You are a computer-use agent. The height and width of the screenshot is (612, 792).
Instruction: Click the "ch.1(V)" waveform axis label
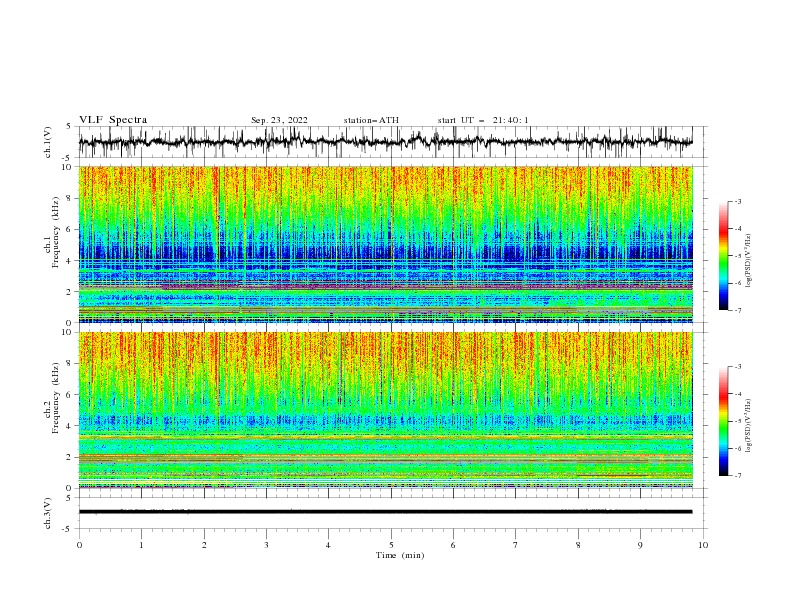48,142
